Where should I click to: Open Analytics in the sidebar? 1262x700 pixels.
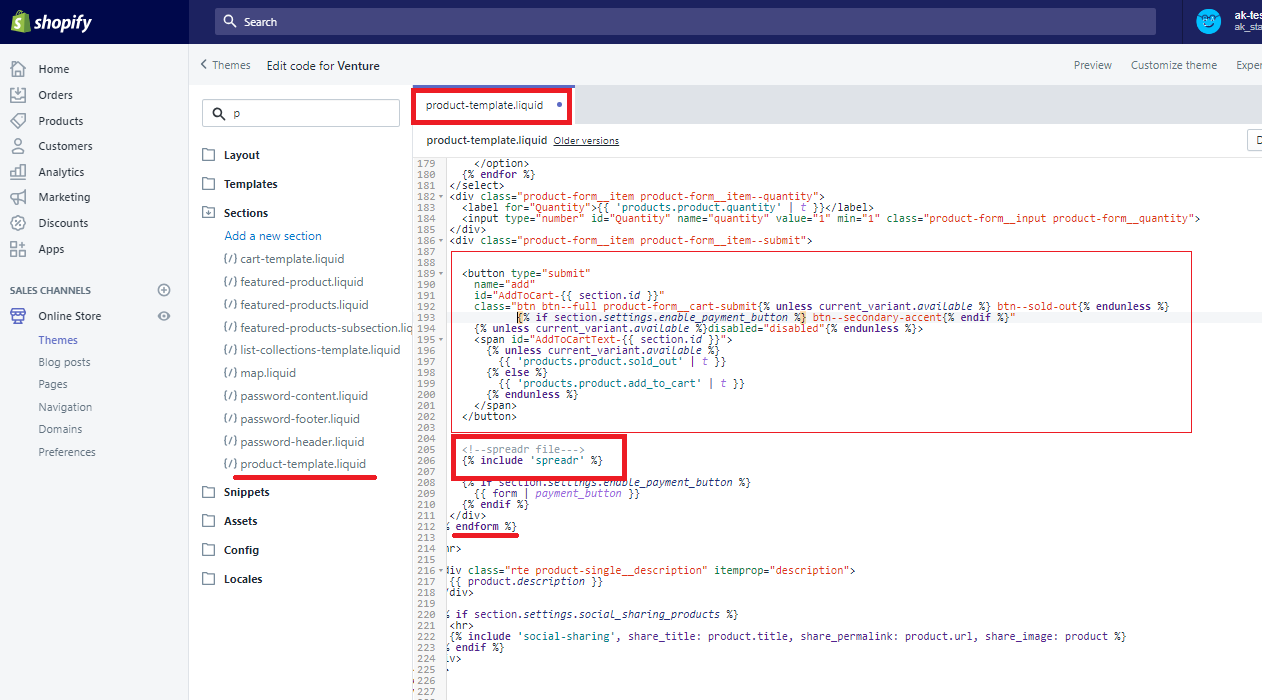point(61,172)
